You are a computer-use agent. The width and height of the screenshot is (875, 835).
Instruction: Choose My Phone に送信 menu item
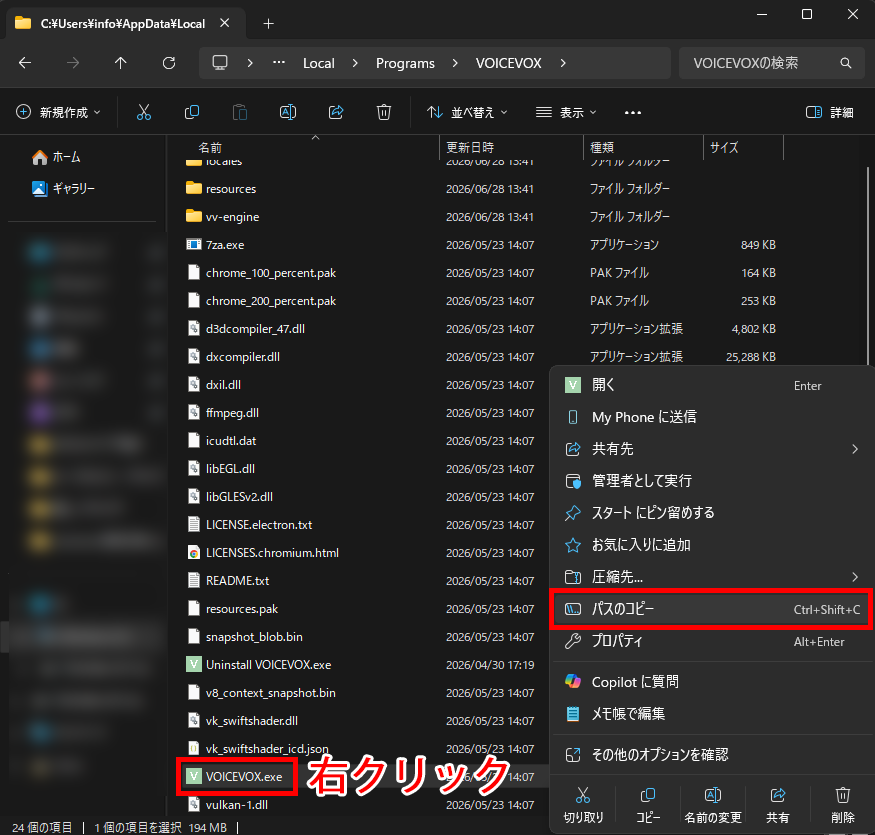tap(711, 417)
